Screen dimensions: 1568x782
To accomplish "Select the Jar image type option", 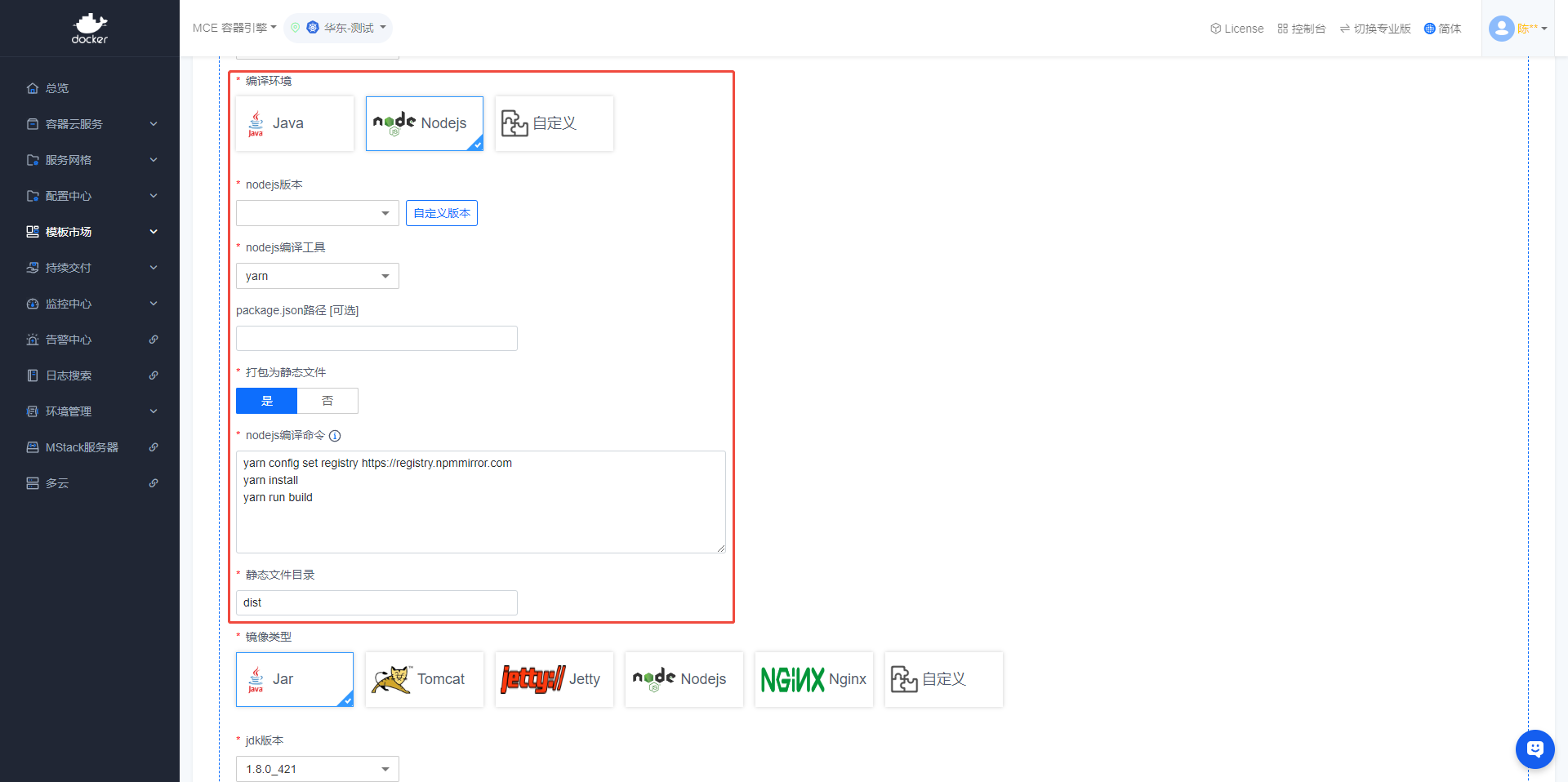I will point(295,679).
